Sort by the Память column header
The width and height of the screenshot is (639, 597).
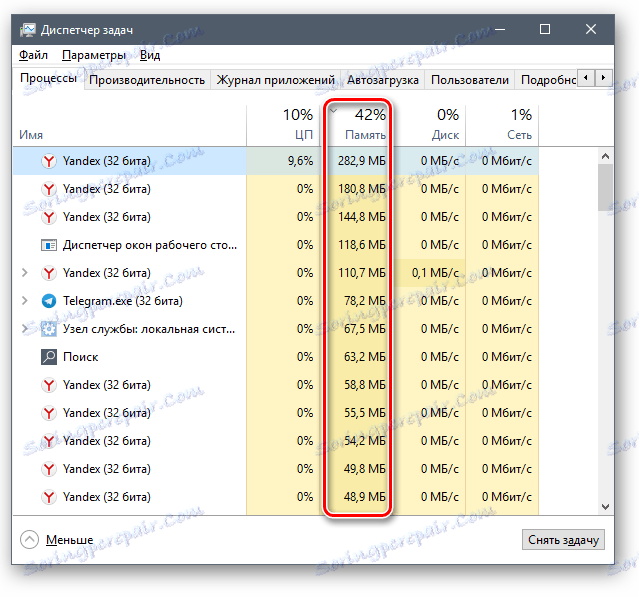[x=357, y=126]
